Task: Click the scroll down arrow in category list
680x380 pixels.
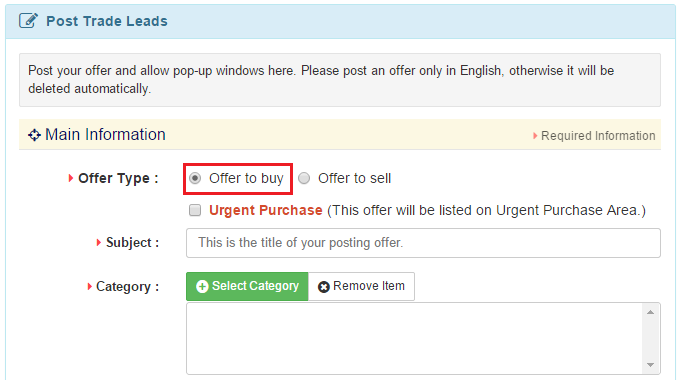Action: pyautogui.click(x=651, y=365)
